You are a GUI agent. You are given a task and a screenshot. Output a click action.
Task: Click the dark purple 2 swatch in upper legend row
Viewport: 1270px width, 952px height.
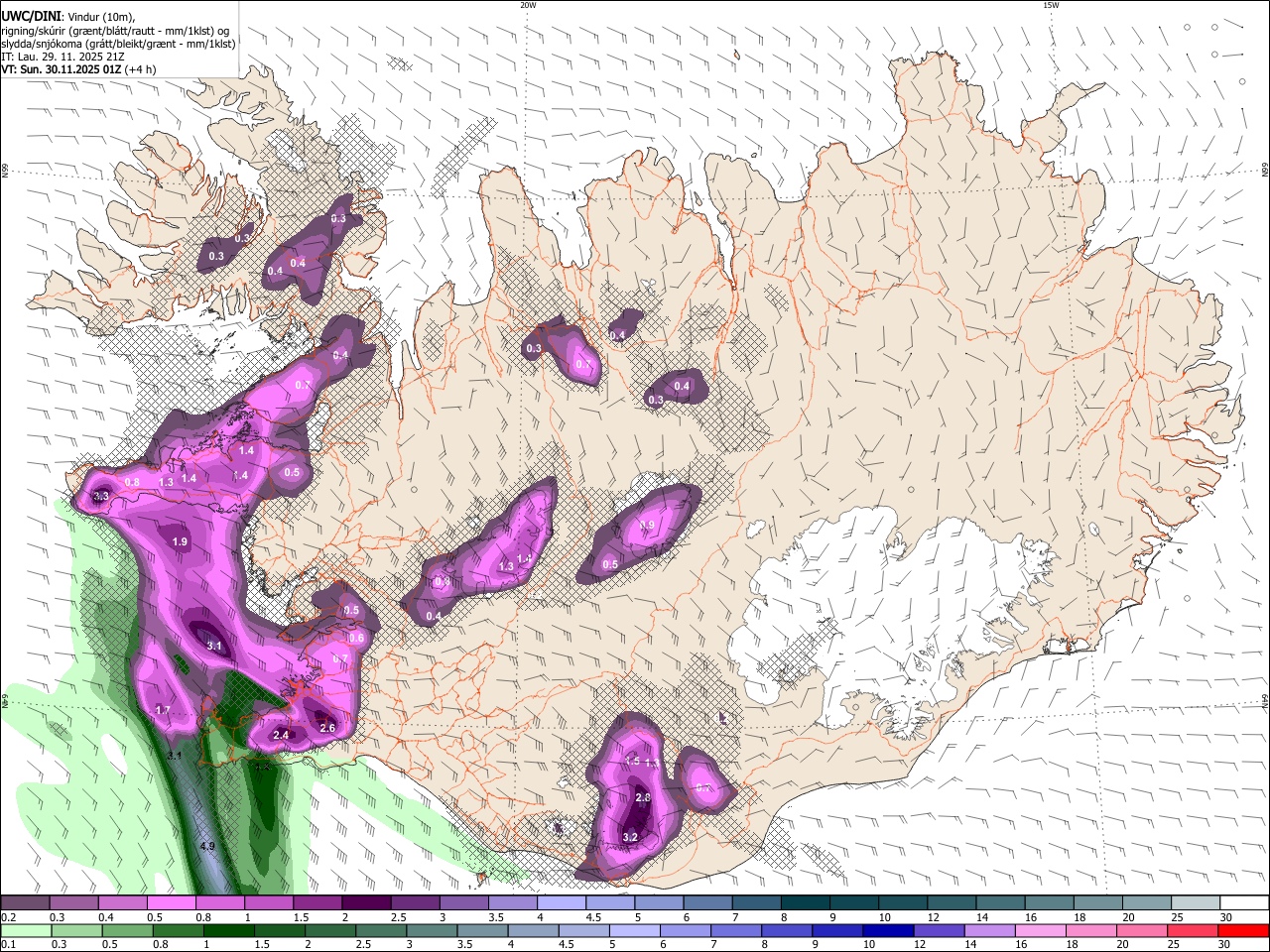coord(366,903)
